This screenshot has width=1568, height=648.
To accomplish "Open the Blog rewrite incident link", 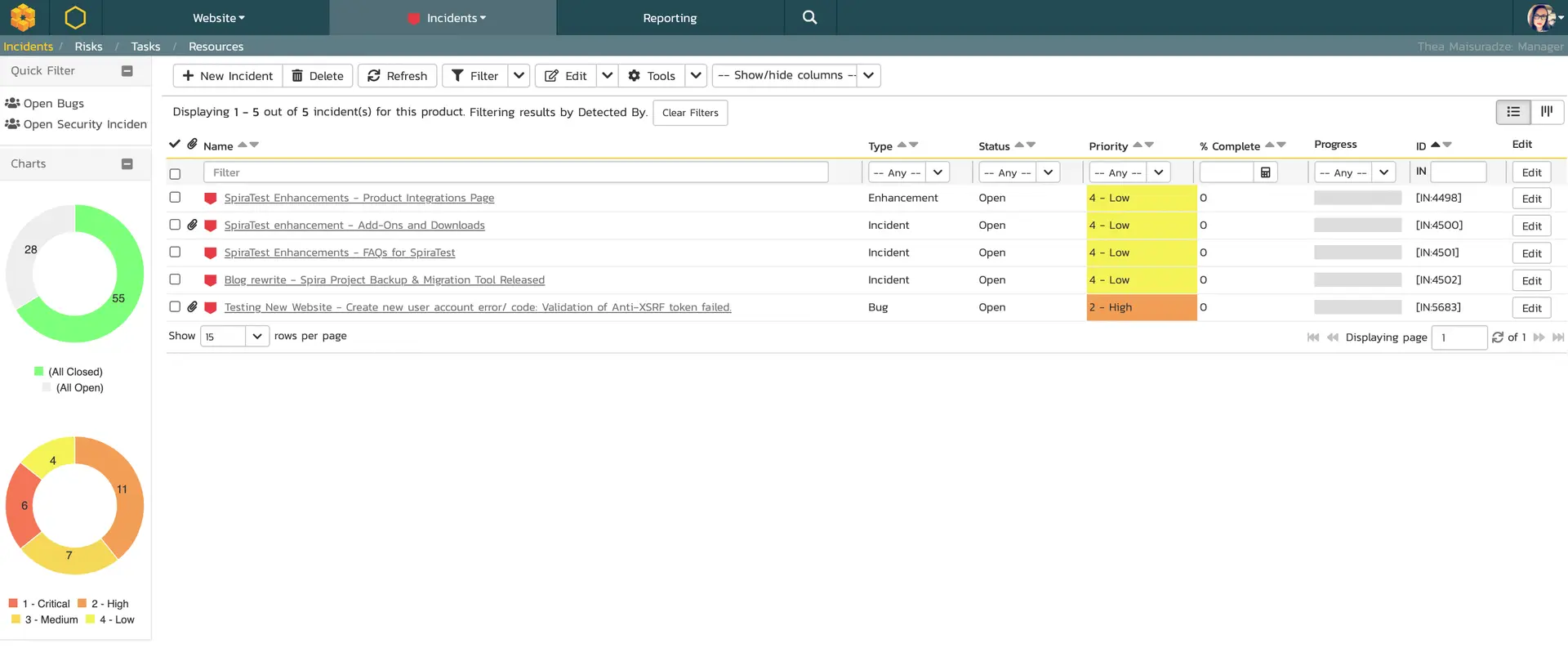I will click(384, 280).
